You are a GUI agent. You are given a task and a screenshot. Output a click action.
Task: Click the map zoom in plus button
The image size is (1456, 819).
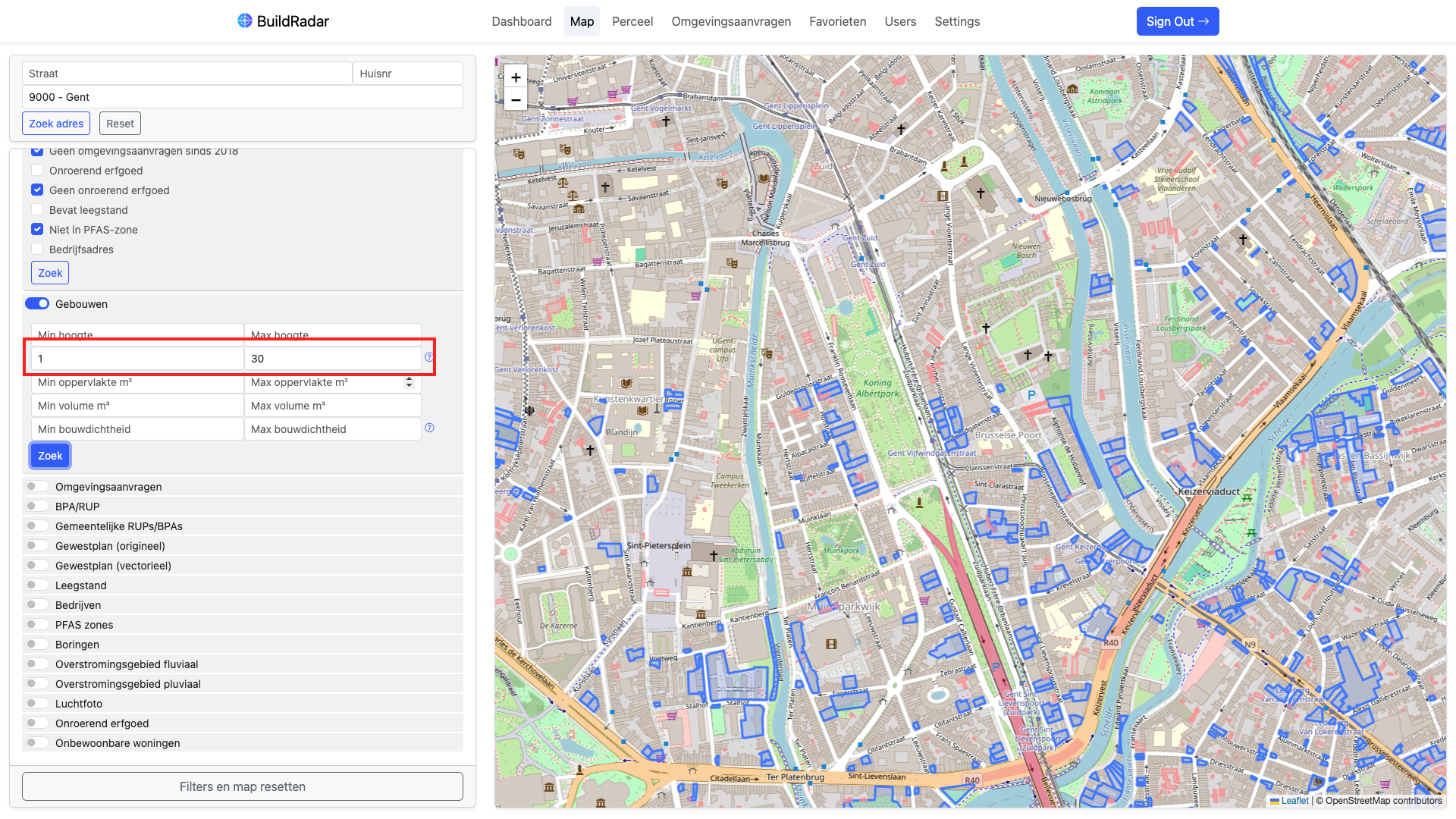tap(516, 77)
